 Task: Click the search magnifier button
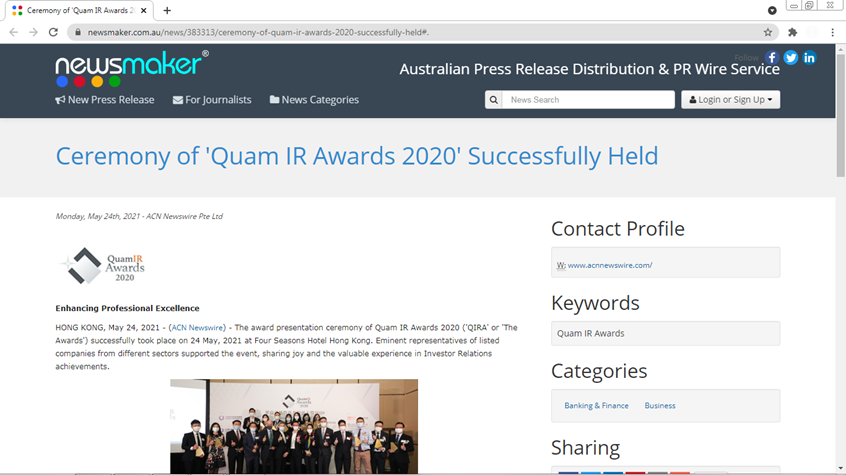[494, 100]
